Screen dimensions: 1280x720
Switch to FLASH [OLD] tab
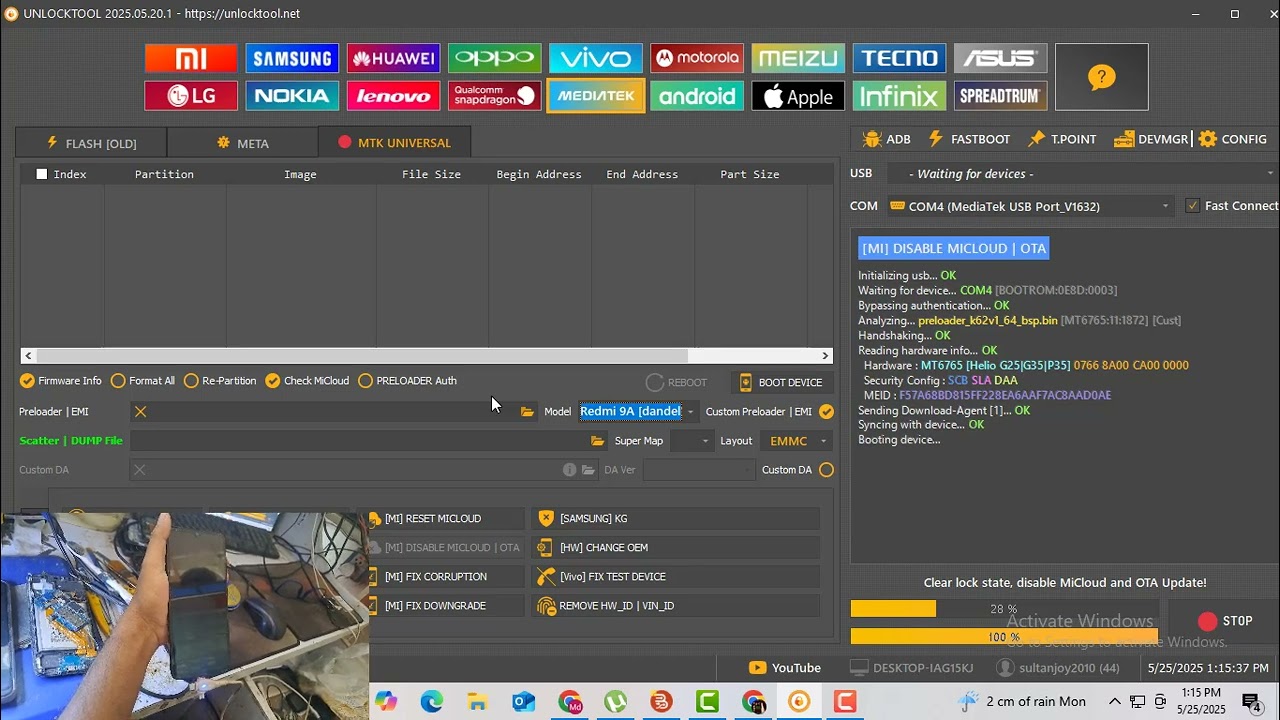coord(91,143)
